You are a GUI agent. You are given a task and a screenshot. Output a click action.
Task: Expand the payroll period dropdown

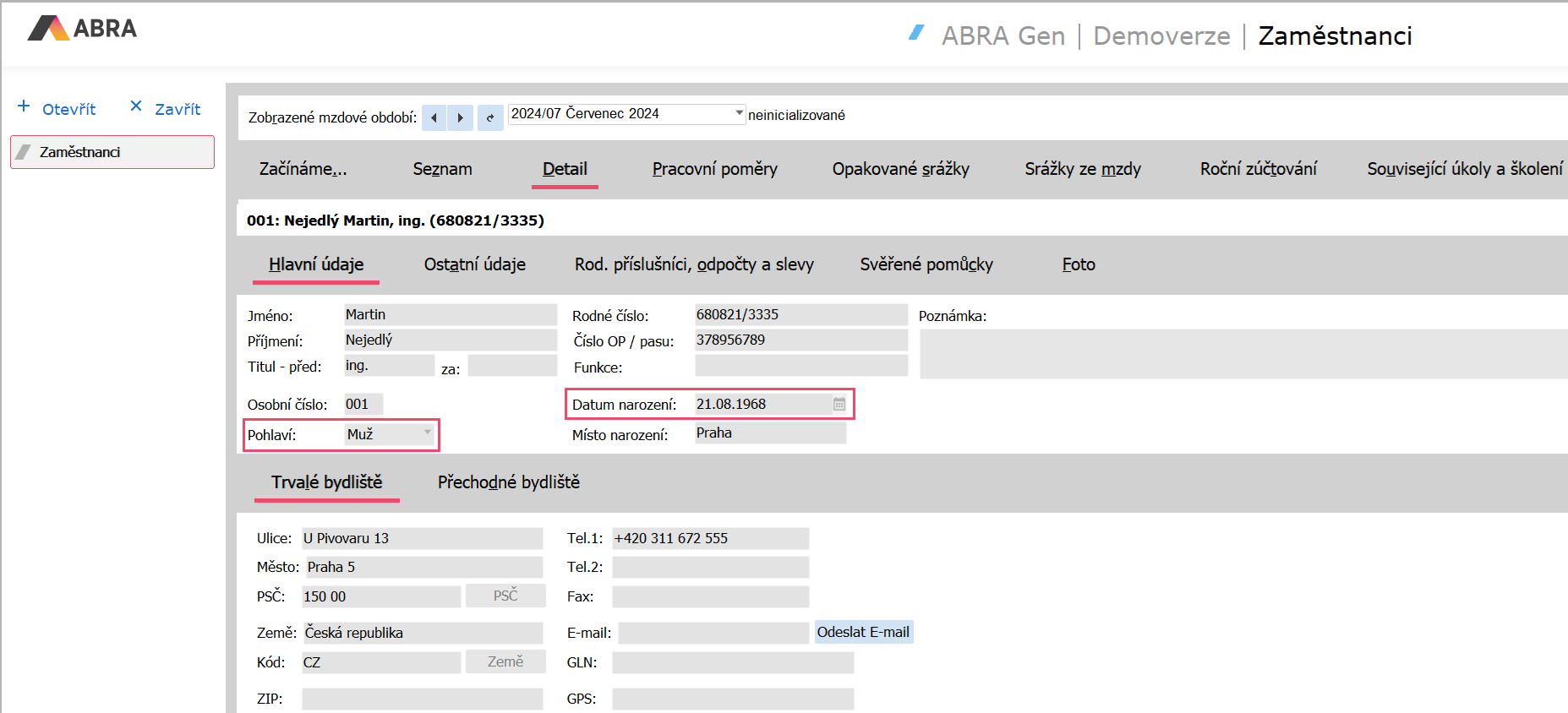point(739,113)
